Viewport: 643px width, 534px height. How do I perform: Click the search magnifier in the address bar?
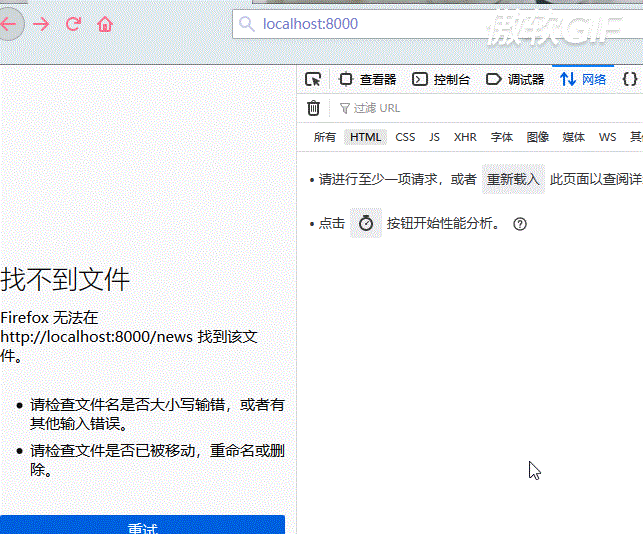(247, 24)
